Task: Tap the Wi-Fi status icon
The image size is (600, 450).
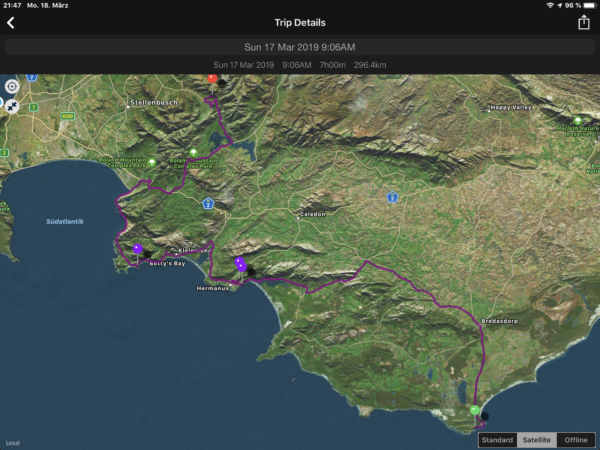Action: pos(550,5)
